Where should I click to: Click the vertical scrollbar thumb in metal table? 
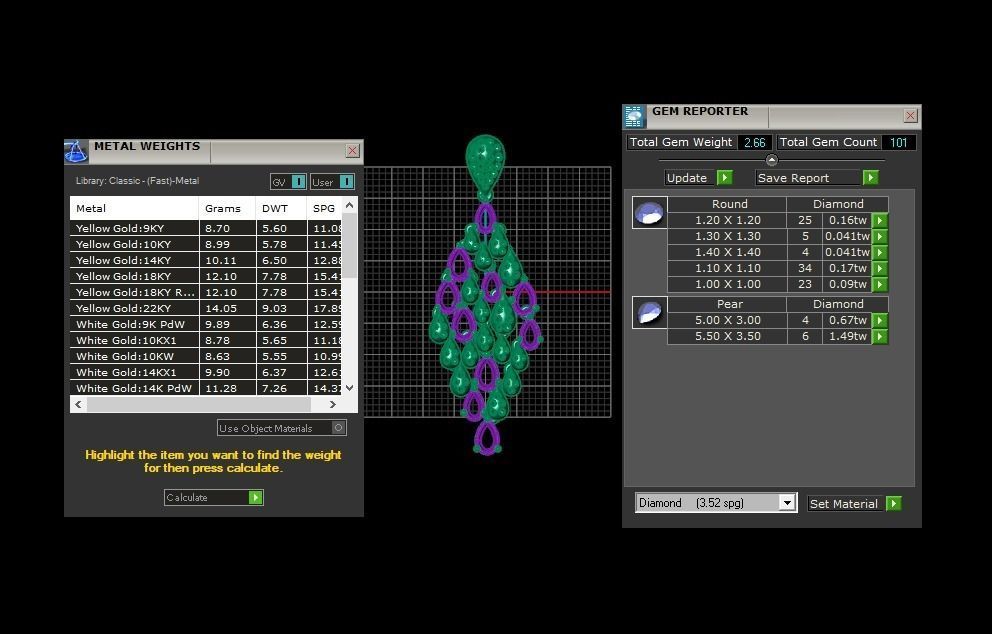[x=349, y=246]
